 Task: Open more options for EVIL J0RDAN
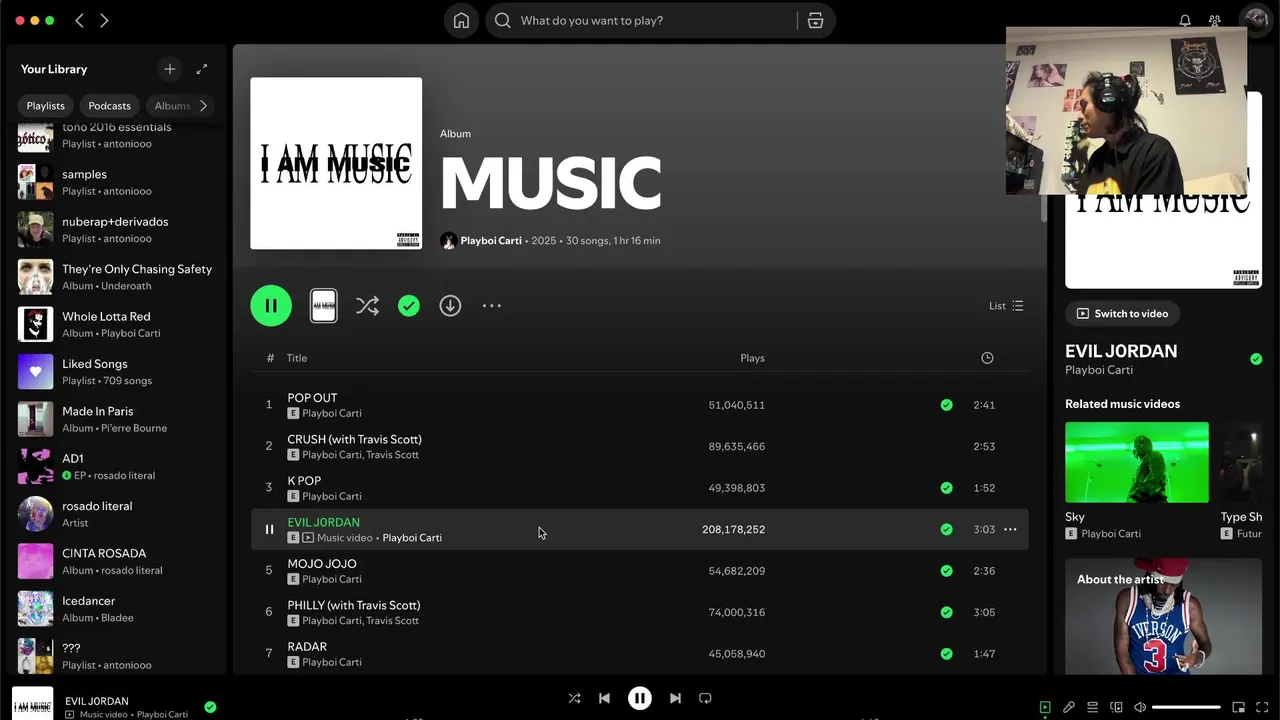[1010, 529]
